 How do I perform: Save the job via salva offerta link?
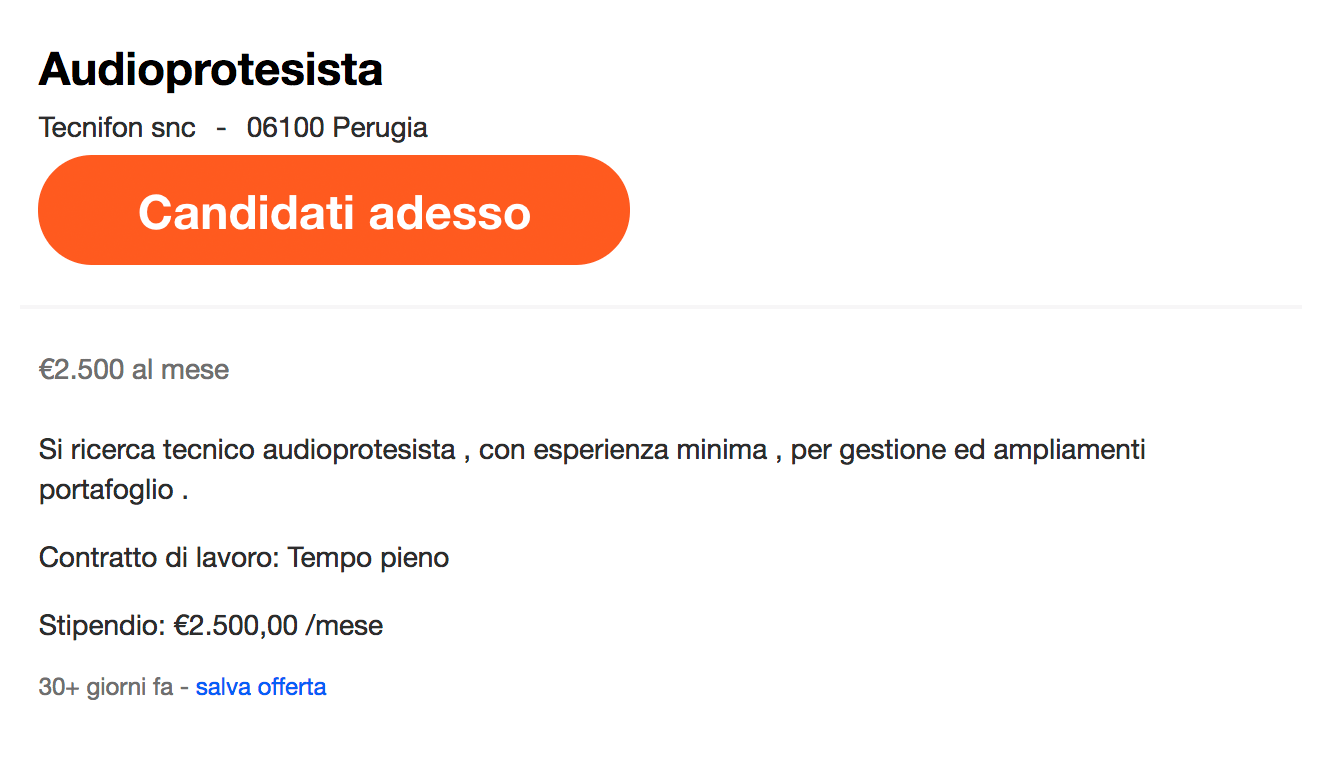261,687
